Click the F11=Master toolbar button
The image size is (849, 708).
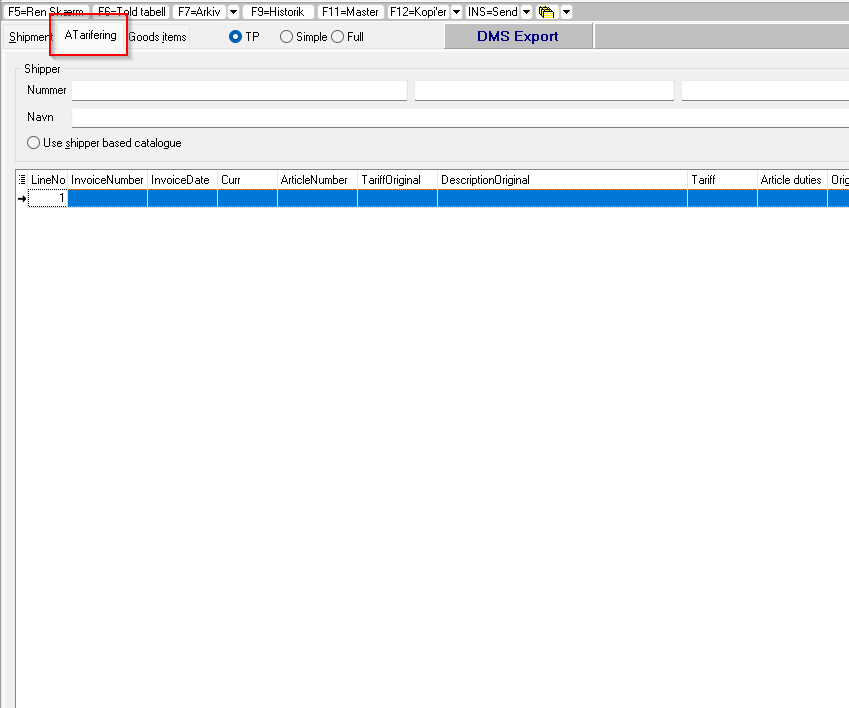pos(350,12)
